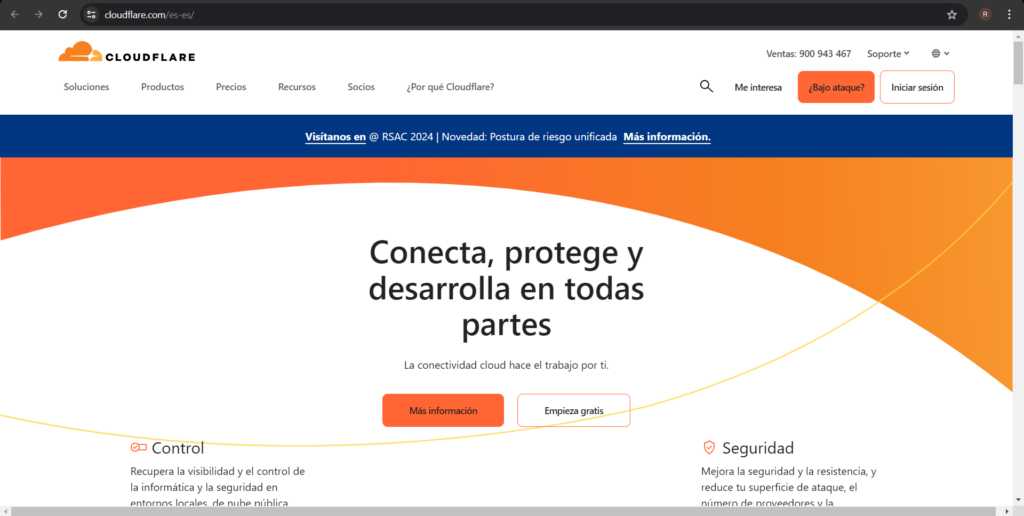The height and width of the screenshot is (516, 1024).
Task: Open the Chrome profile avatar
Action: pyautogui.click(x=985, y=14)
